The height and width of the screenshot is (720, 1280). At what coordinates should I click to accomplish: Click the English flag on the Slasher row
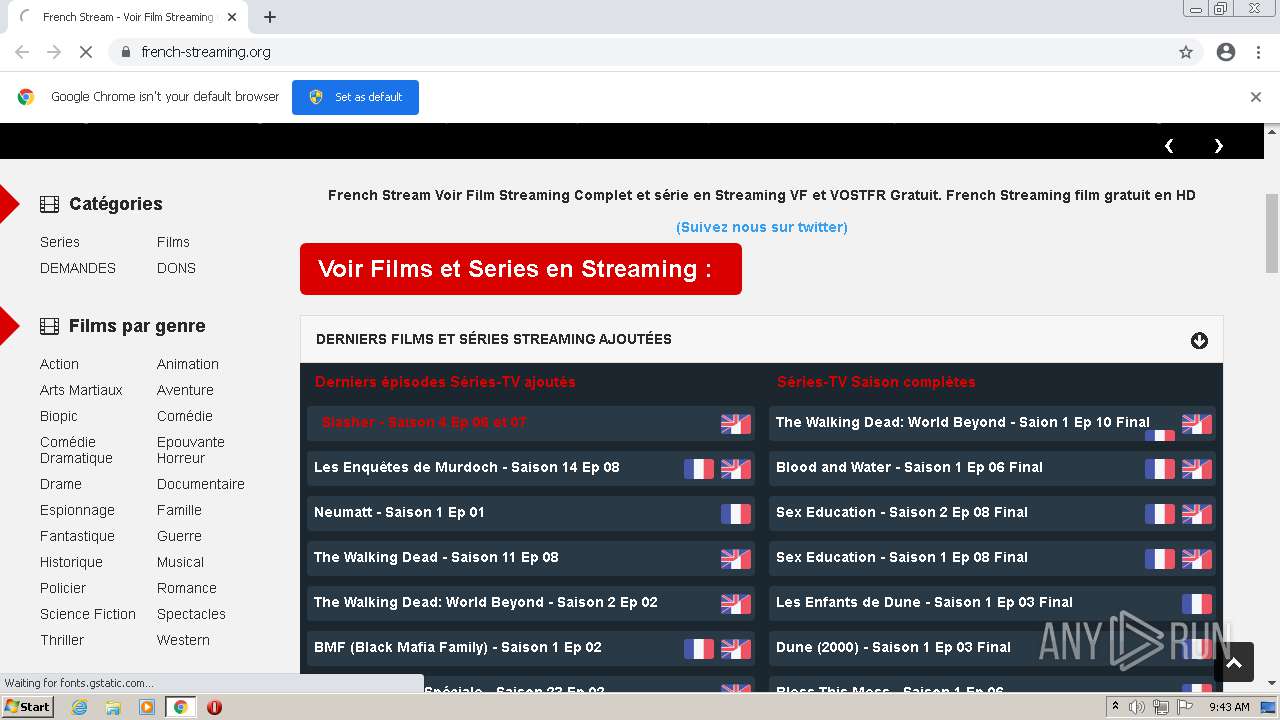(736, 423)
